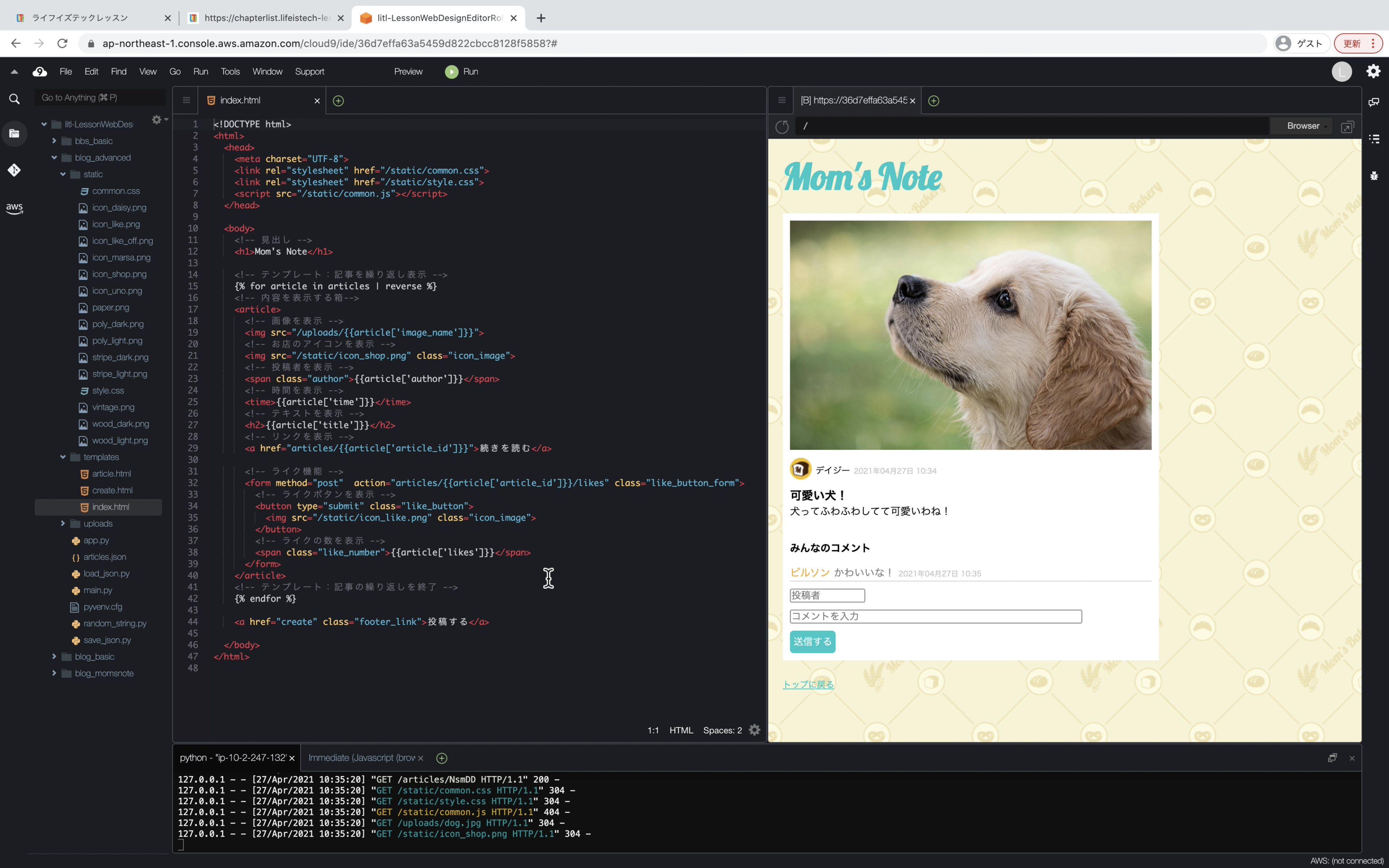Open the View menu
This screenshot has height=868, width=1389.
click(148, 72)
